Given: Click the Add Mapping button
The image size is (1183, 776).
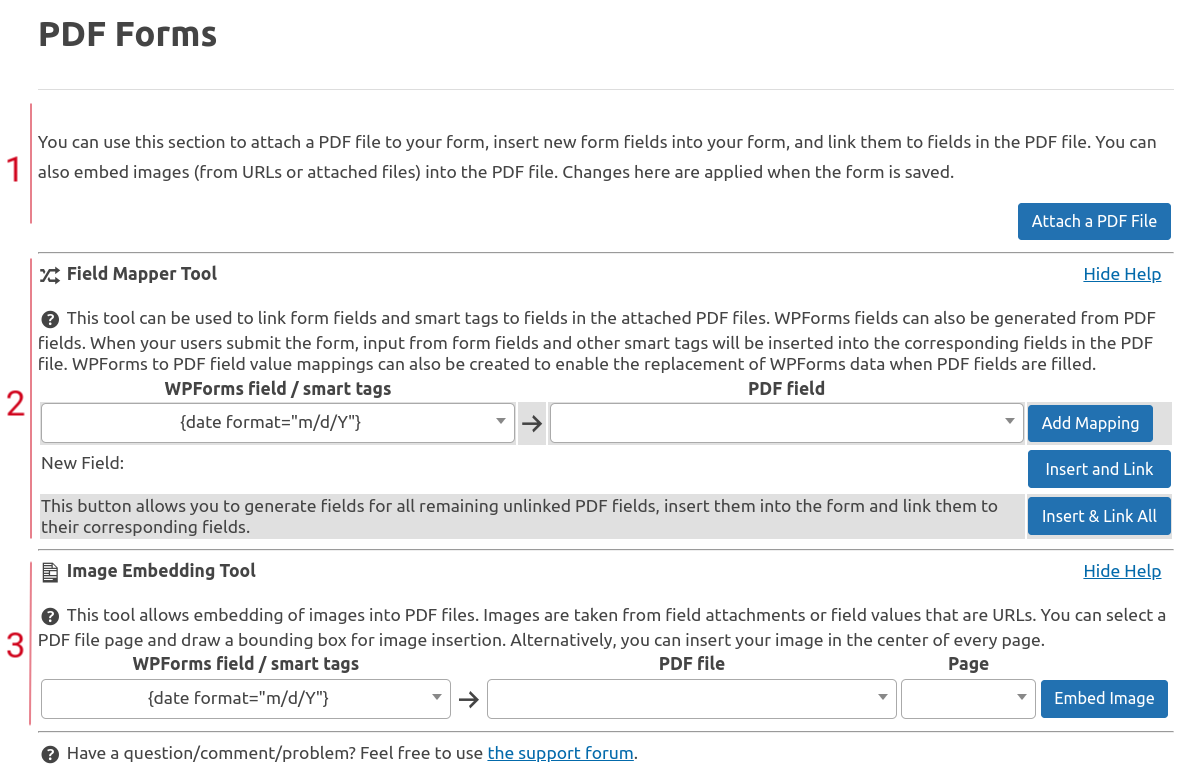Looking at the screenshot, I should pos(1090,423).
